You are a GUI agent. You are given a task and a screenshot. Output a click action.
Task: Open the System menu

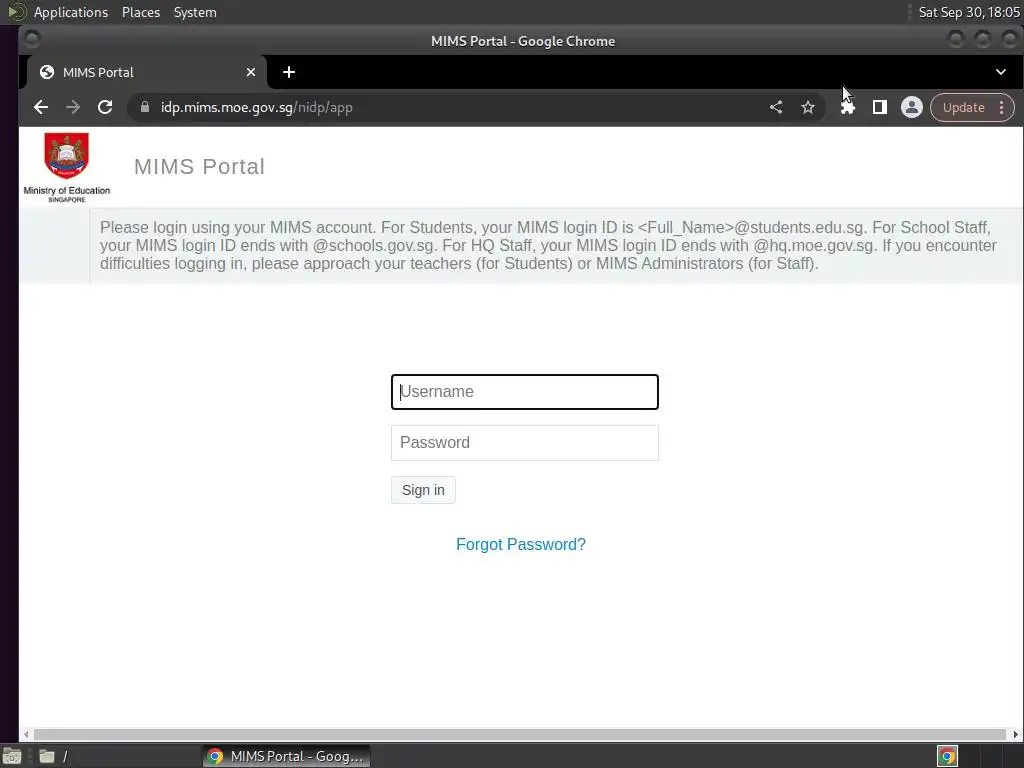coord(195,12)
